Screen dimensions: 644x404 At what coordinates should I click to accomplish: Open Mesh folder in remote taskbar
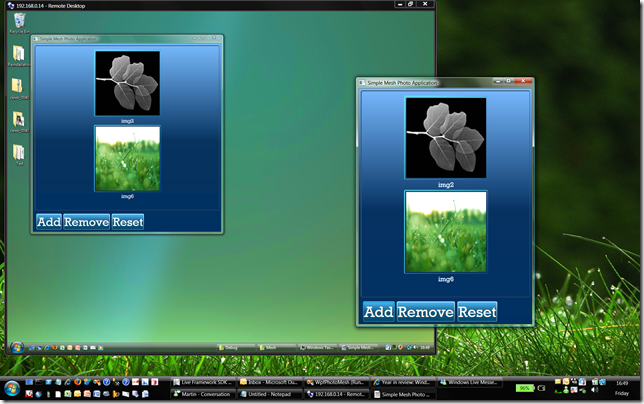pos(276,347)
